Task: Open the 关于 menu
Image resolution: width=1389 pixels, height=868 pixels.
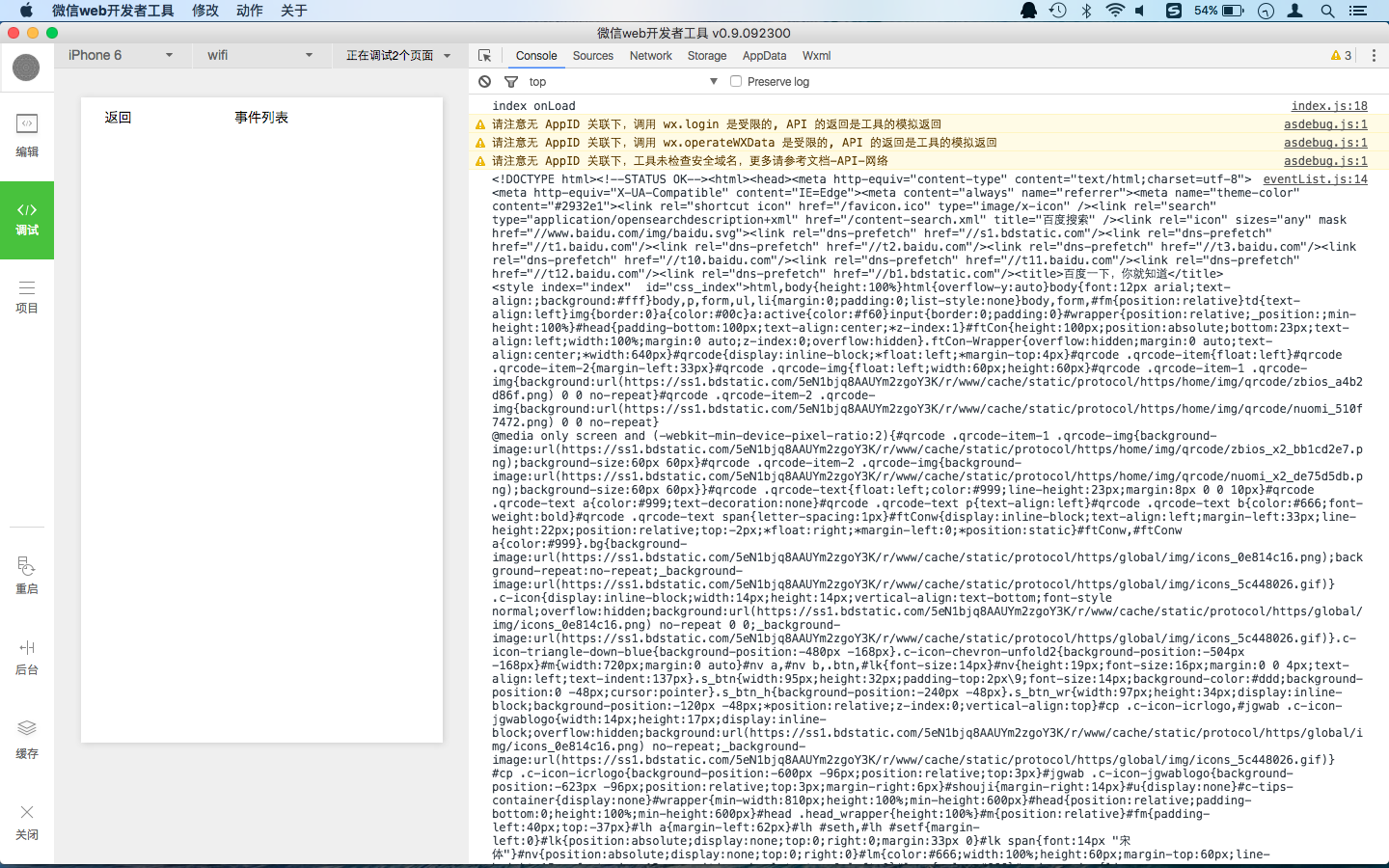Action: click(294, 11)
